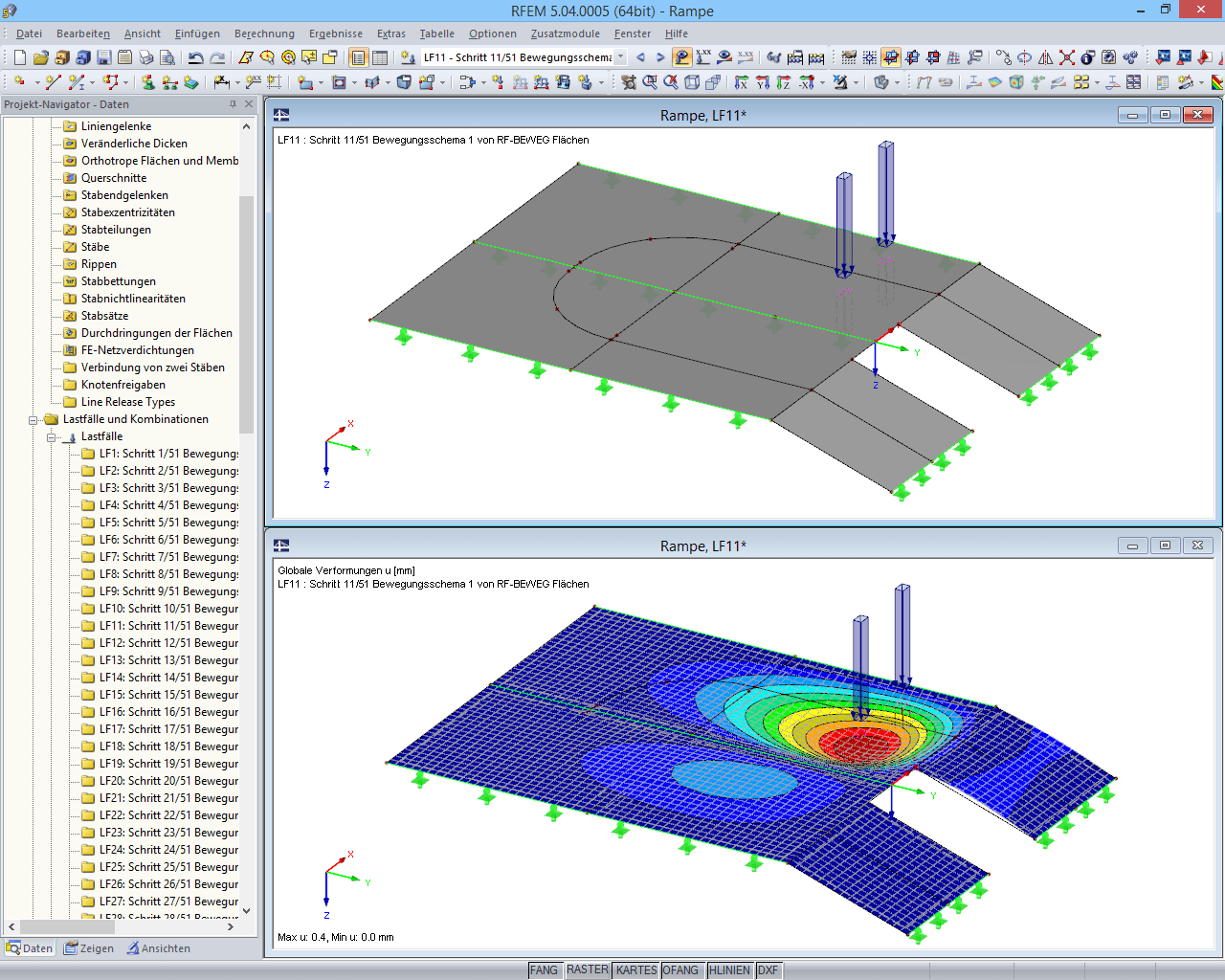Enable the FANG snap option
The image size is (1225, 980).
coord(544,969)
